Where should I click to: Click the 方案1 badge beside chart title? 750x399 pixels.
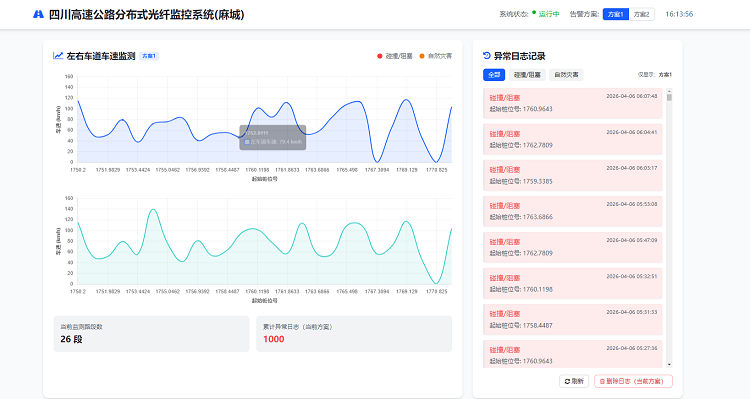[x=149, y=56]
